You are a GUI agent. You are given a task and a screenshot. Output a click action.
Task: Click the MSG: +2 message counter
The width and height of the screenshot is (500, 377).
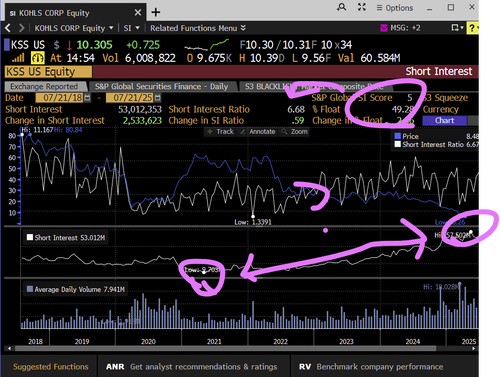405,28
